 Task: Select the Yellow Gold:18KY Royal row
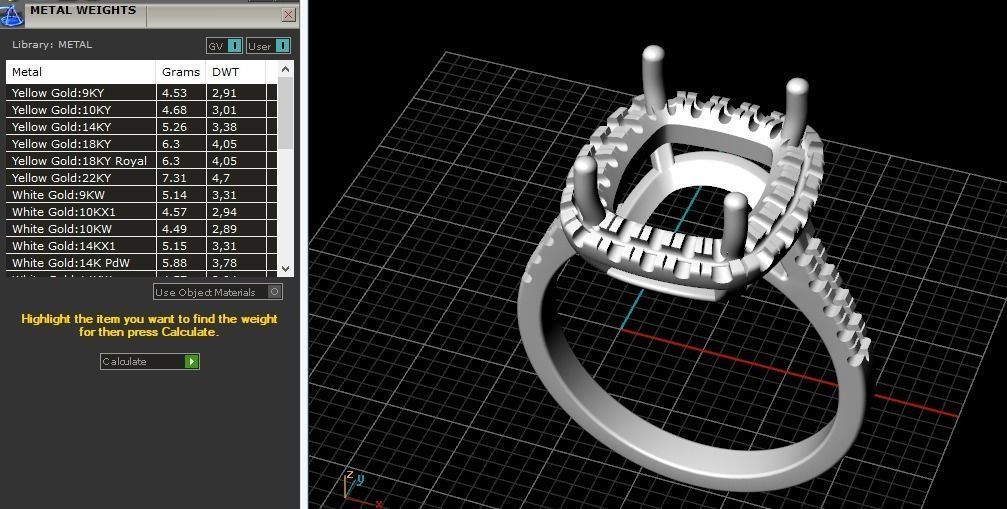(x=141, y=160)
